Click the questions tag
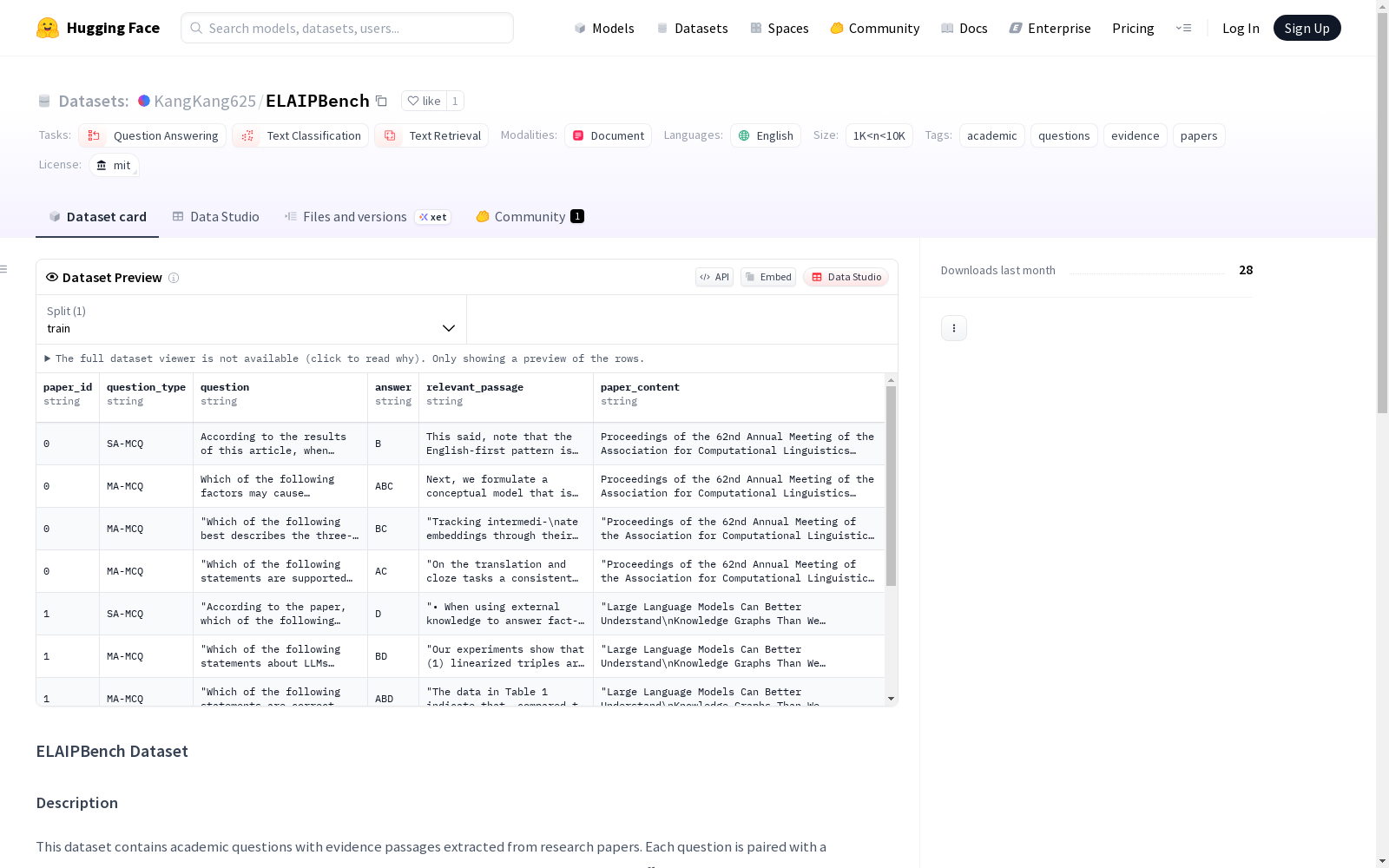Viewport: 1389px width, 868px height. [1064, 135]
